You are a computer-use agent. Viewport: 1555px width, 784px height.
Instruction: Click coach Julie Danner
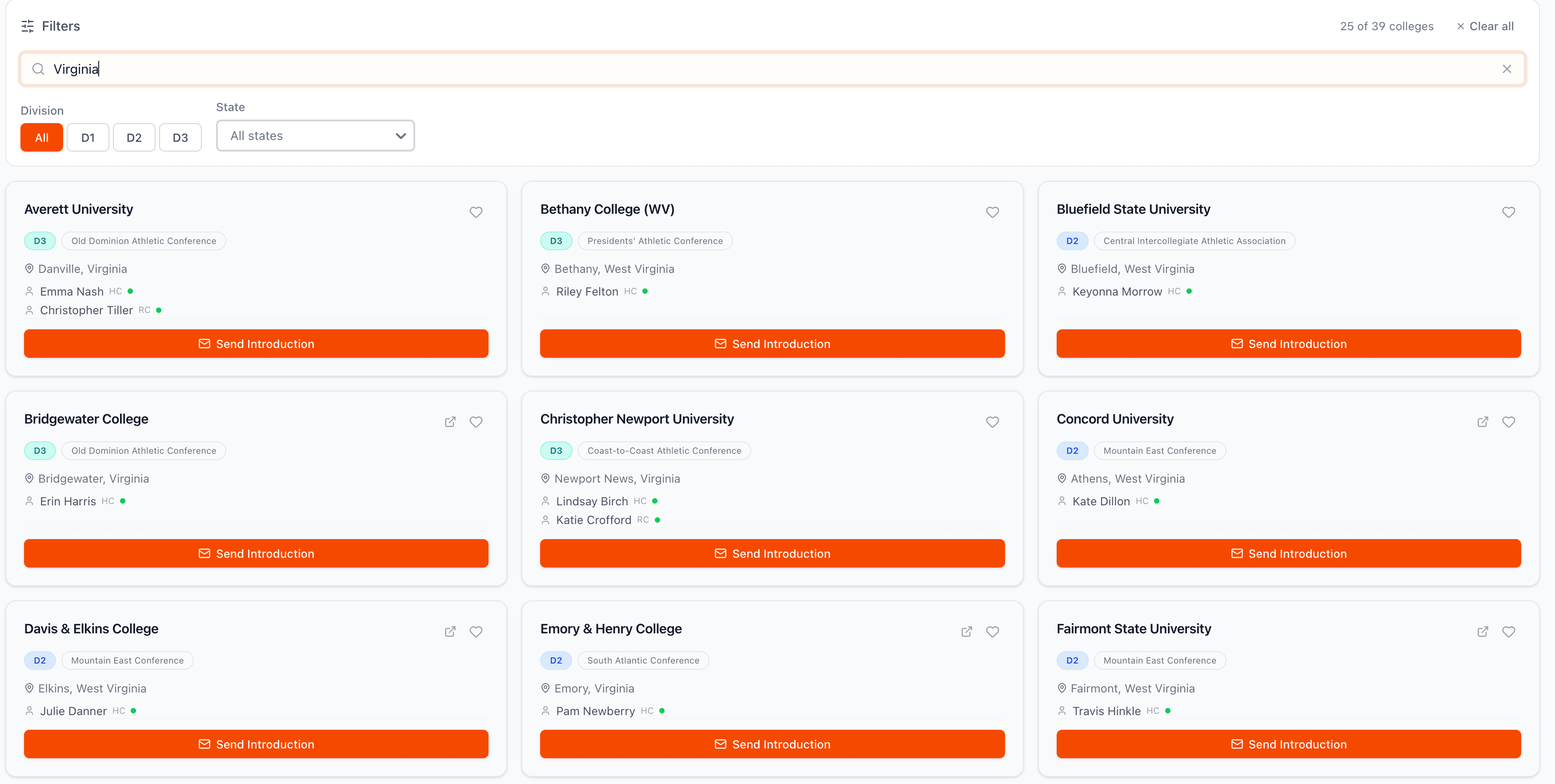click(x=73, y=711)
